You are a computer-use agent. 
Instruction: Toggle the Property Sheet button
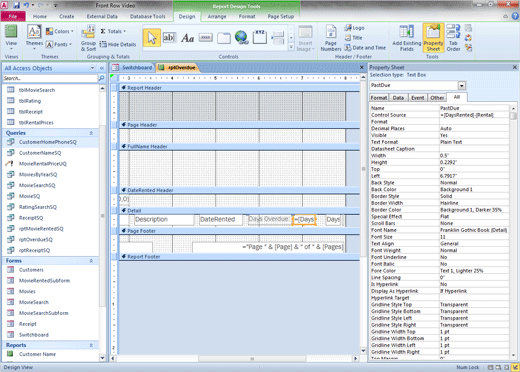(x=433, y=38)
